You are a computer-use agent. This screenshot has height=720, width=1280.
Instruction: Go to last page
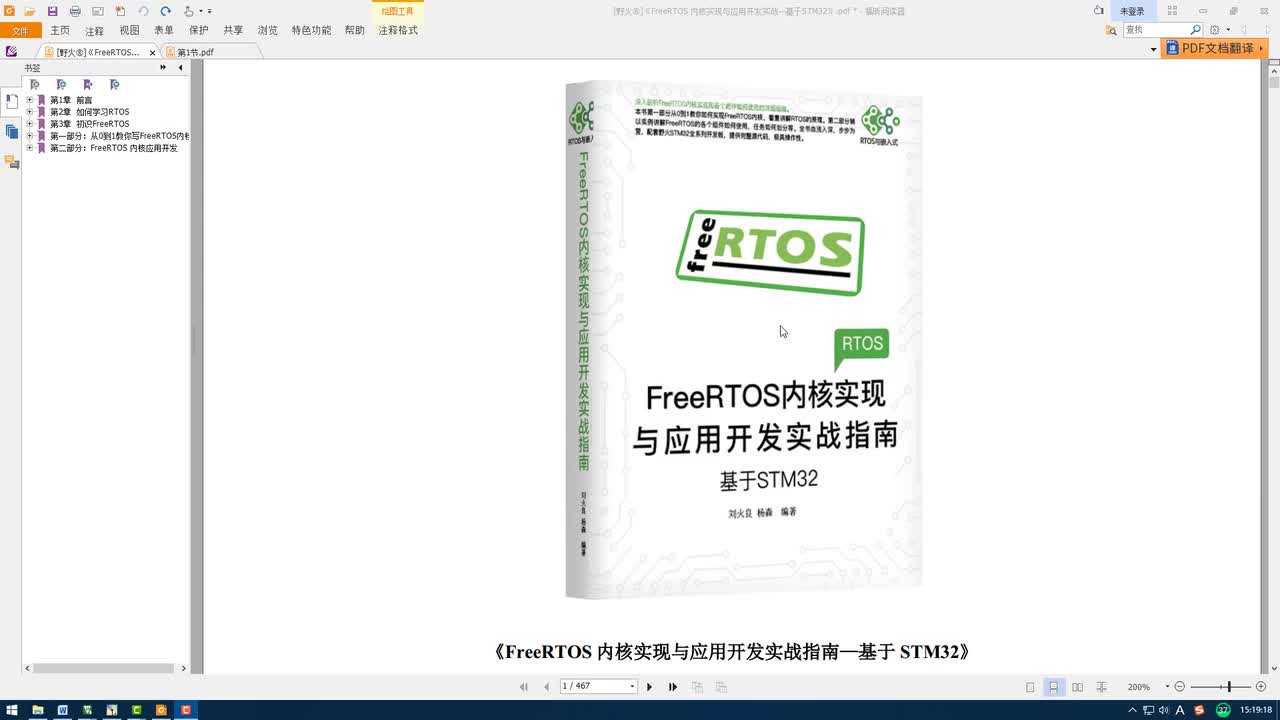(x=673, y=687)
